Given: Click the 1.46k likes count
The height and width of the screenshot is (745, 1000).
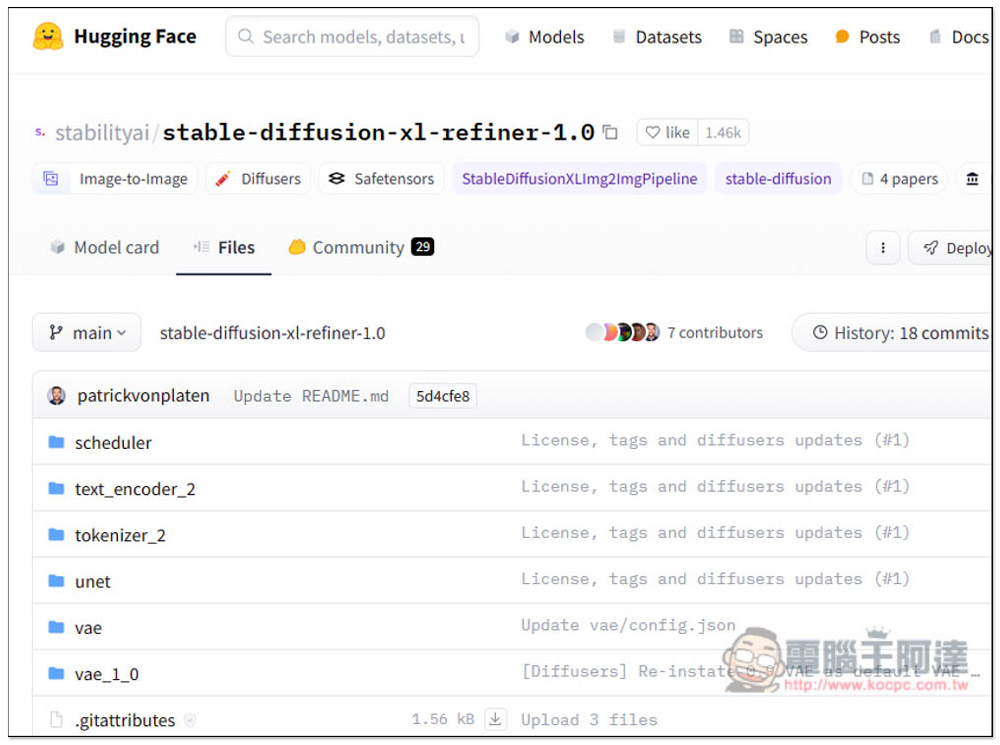Looking at the screenshot, I should coord(723,133).
